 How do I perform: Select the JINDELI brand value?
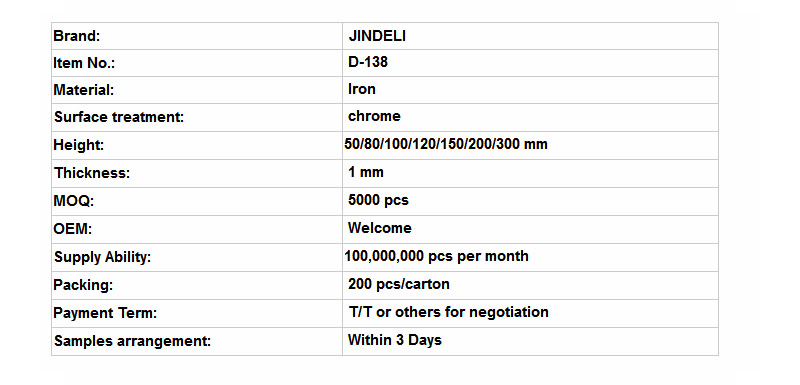(377, 36)
